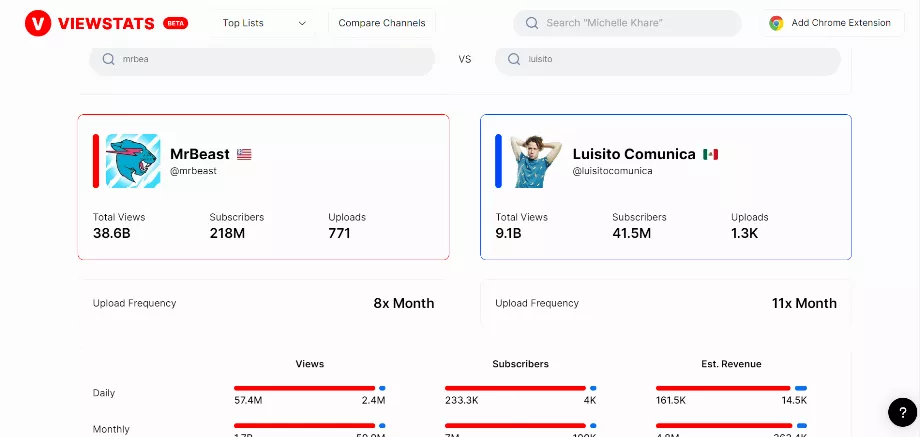
Task: Click Luisito Uploads value 1.3K
Action: pos(745,233)
